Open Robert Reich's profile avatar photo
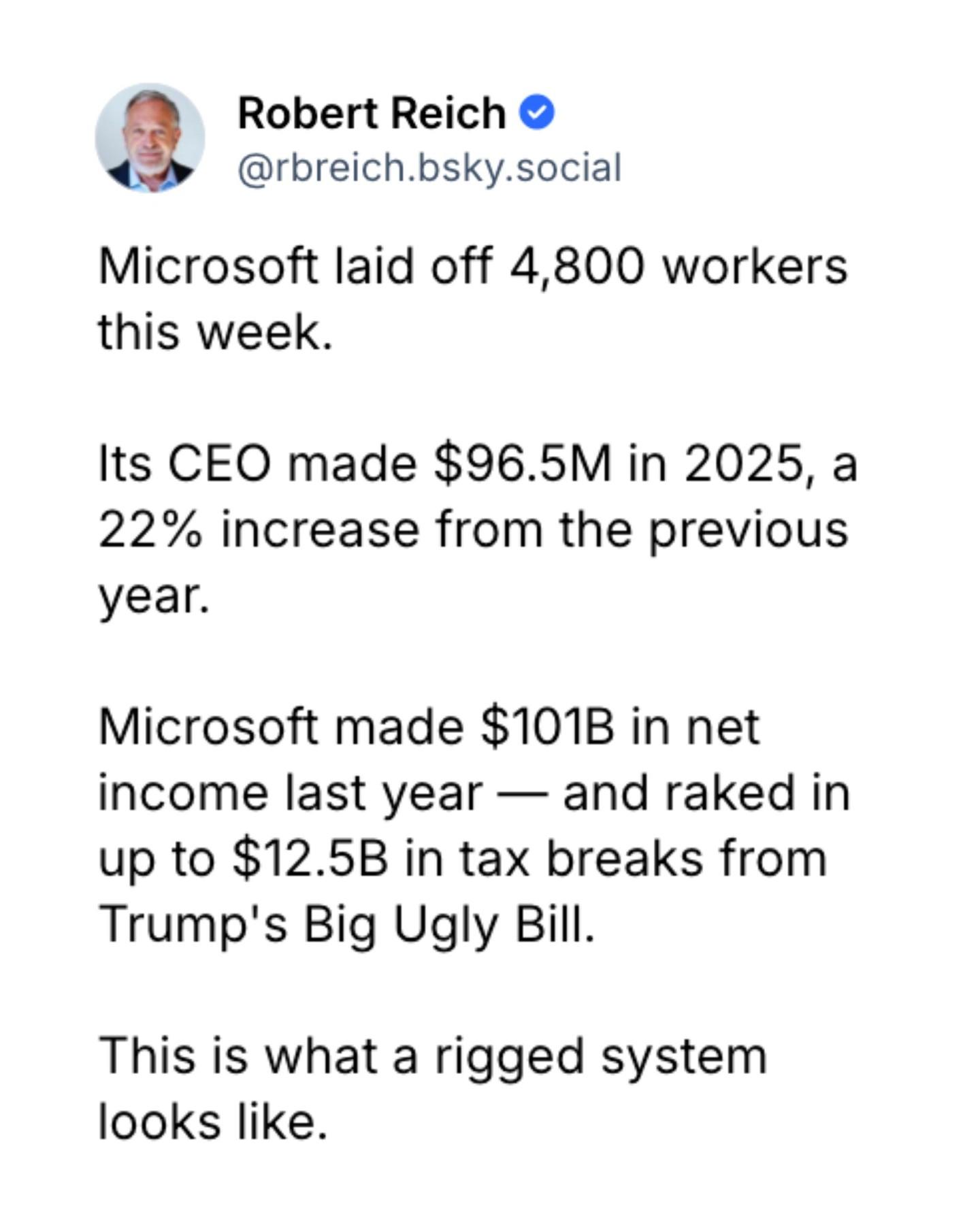Image resolution: width=980 pixels, height=1225 pixels. 150,138
